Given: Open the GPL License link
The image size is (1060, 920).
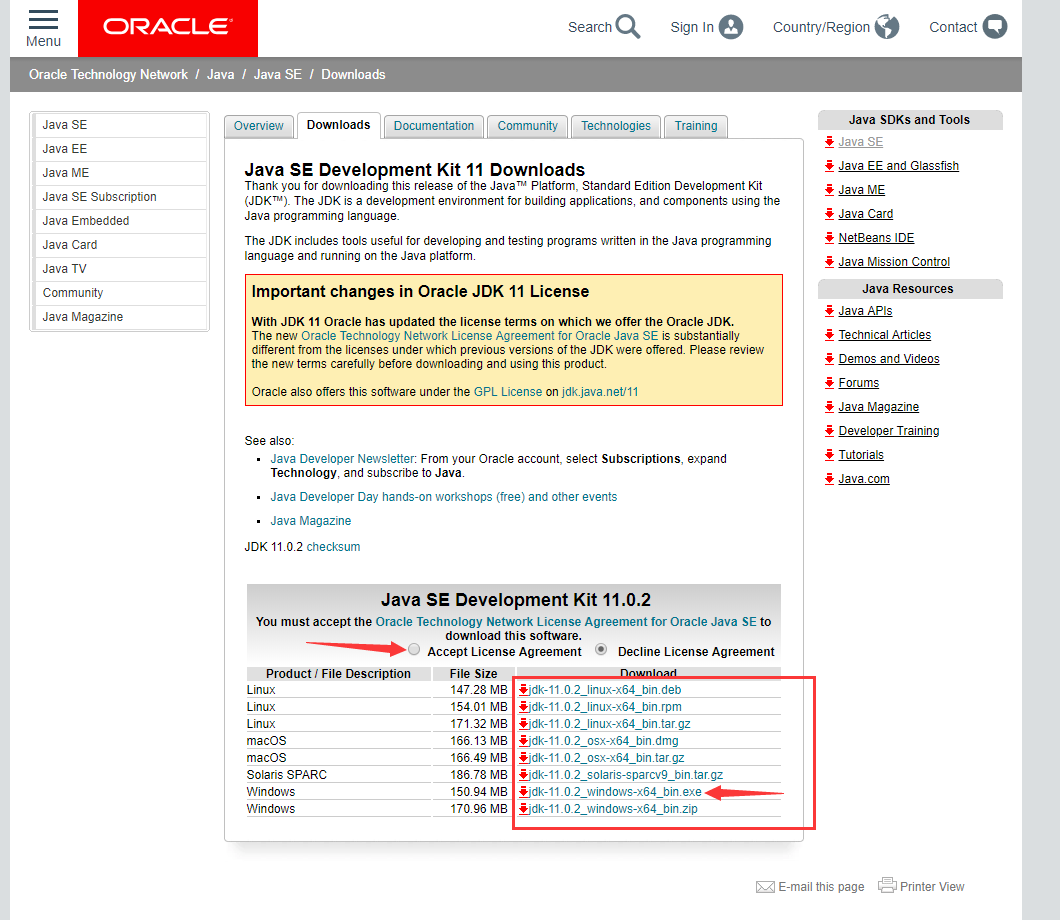Looking at the screenshot, I should pyautogui.click(x=508, y=391).
